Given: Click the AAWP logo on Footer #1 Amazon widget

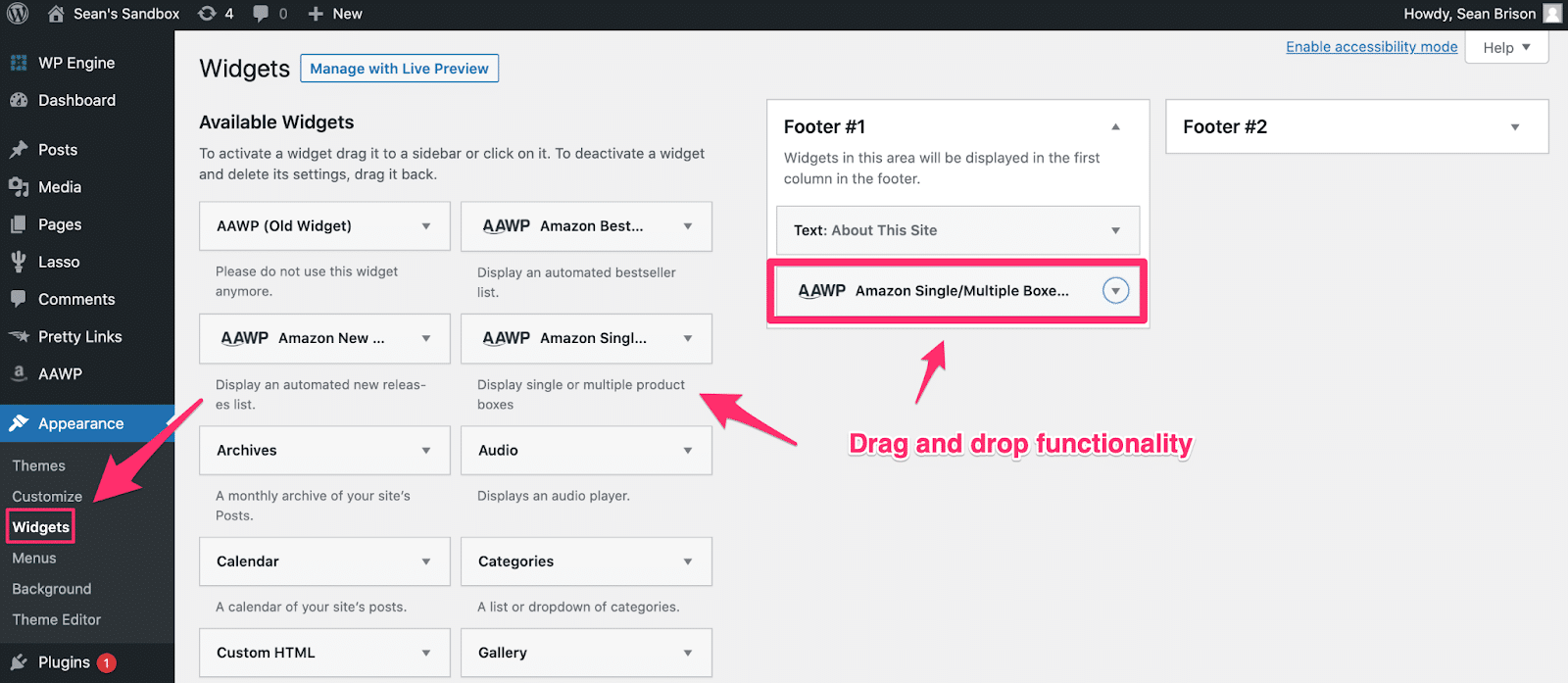Looking at the screenshot, I should point(822,291).
